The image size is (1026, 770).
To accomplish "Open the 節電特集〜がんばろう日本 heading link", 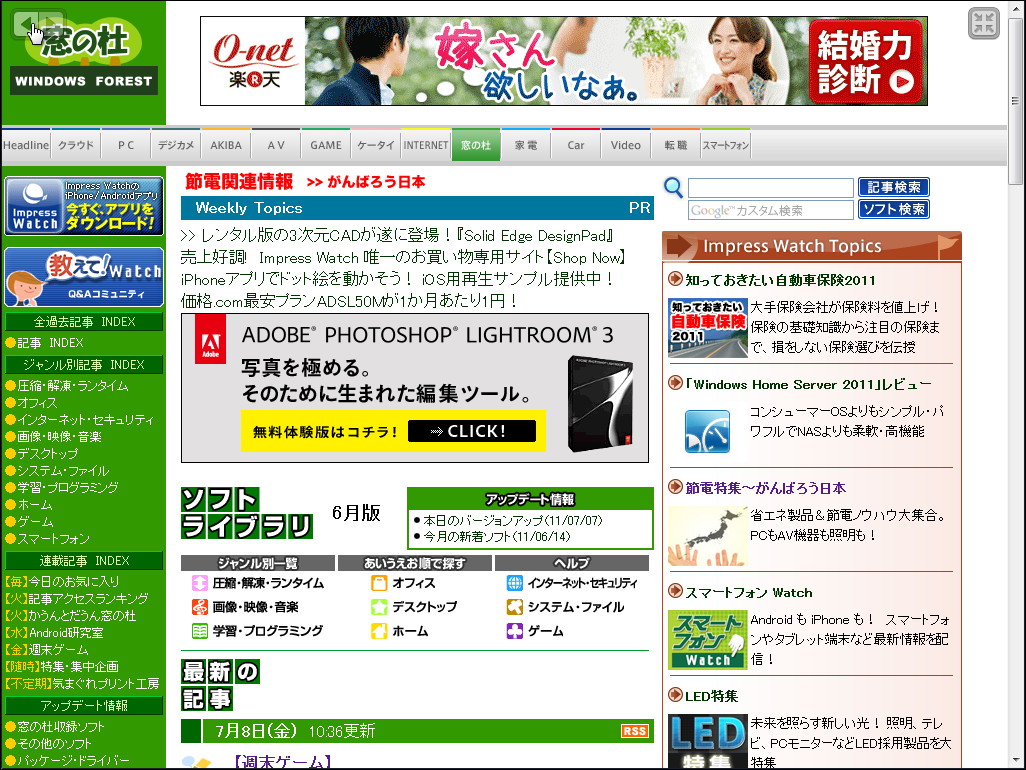I will click(x=766, y=488).
